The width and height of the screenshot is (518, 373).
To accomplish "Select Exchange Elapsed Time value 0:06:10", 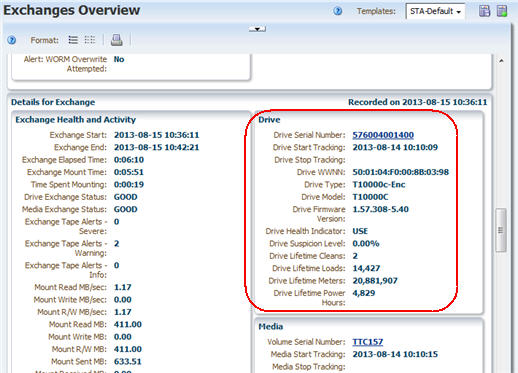I will tap(129, 160).
